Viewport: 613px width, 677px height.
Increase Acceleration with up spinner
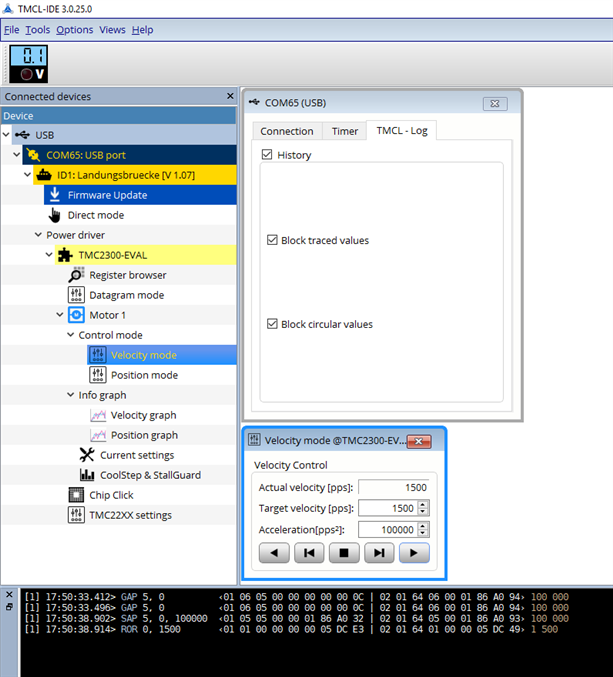click(423, 525)
